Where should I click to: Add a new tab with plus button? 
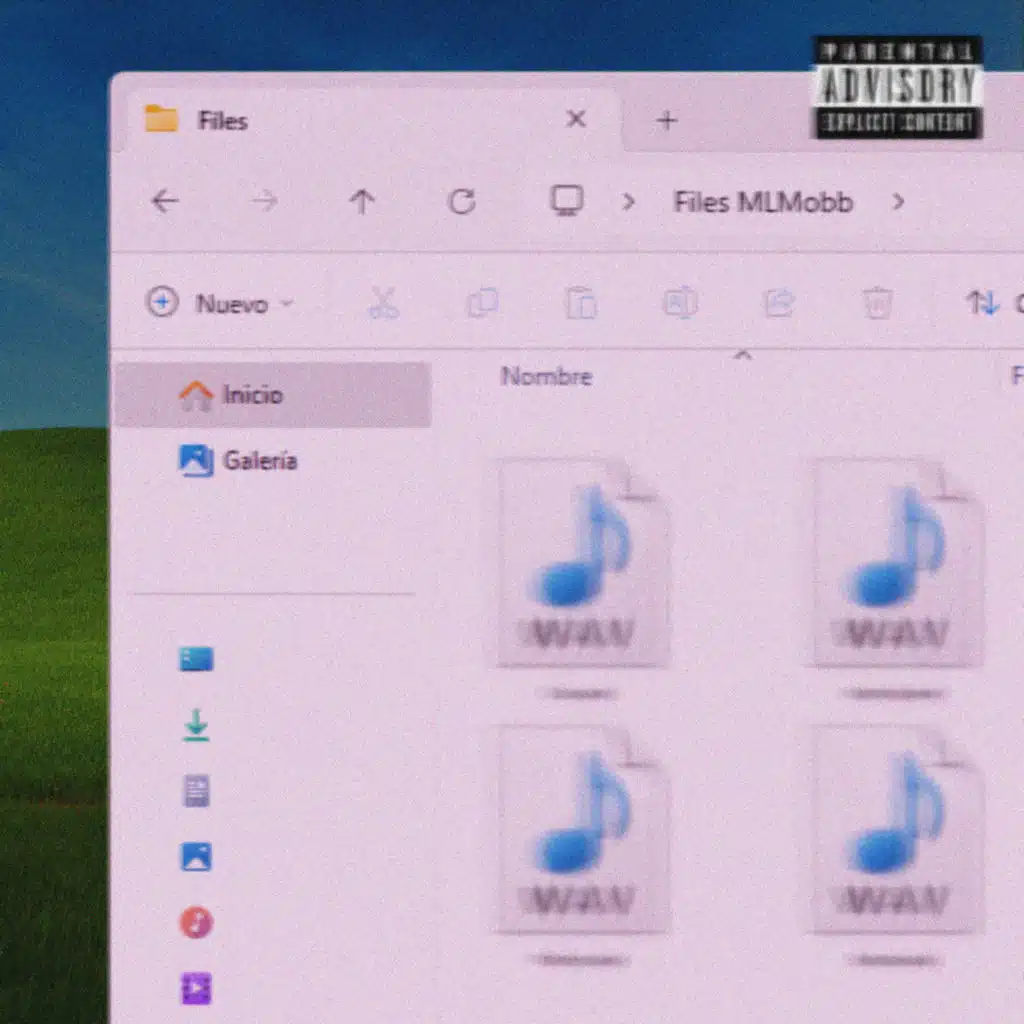click(666, 121)
